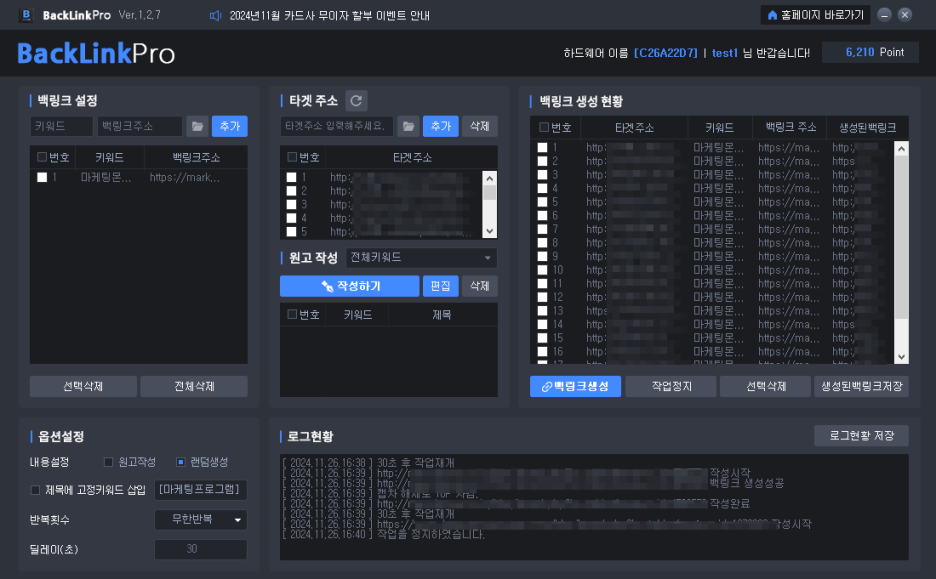936x579 pixels.
Task: Click the folder icon in target address panel
Action: [x=408, y=126]
